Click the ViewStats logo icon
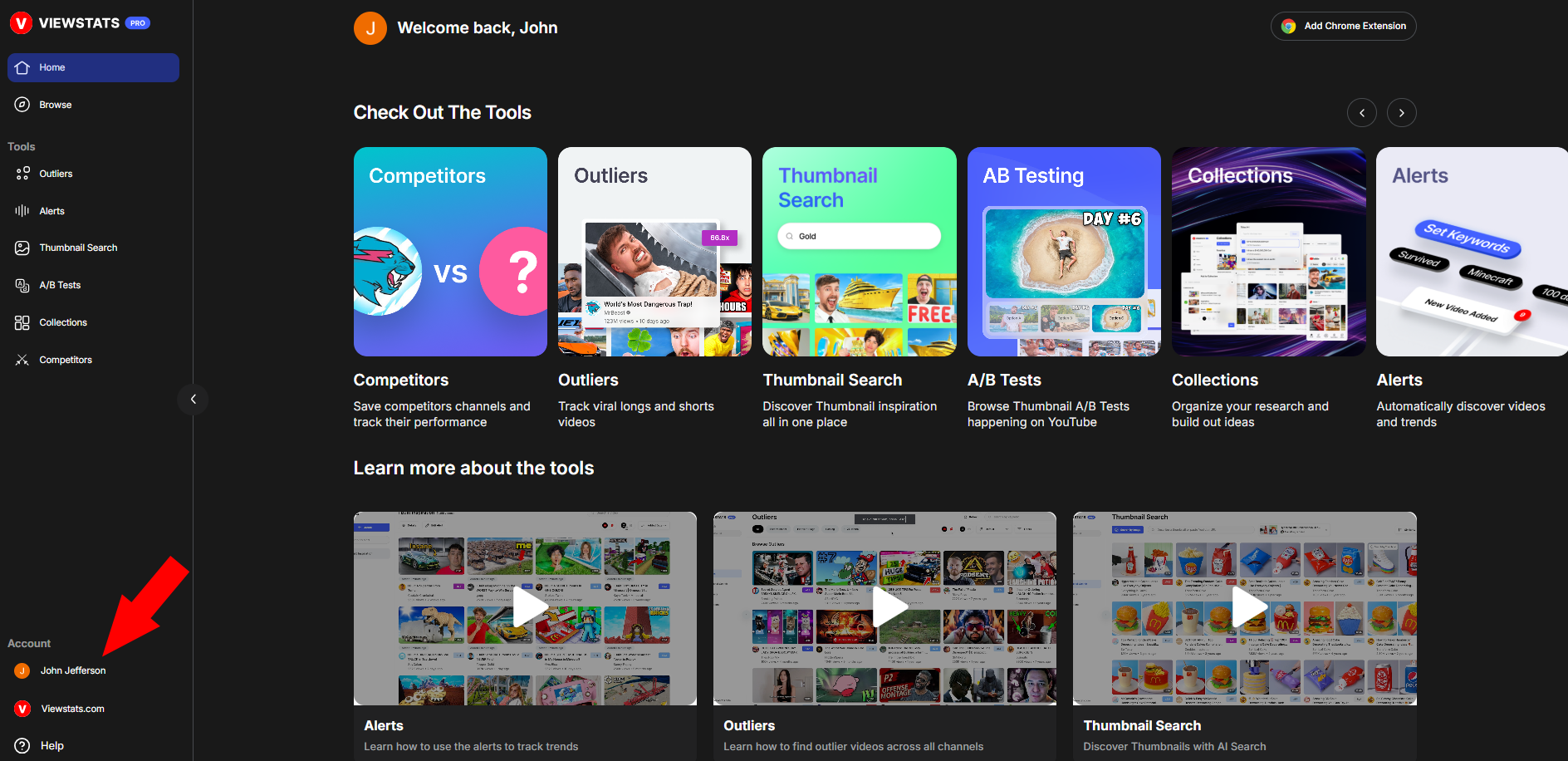 [21, 23]
